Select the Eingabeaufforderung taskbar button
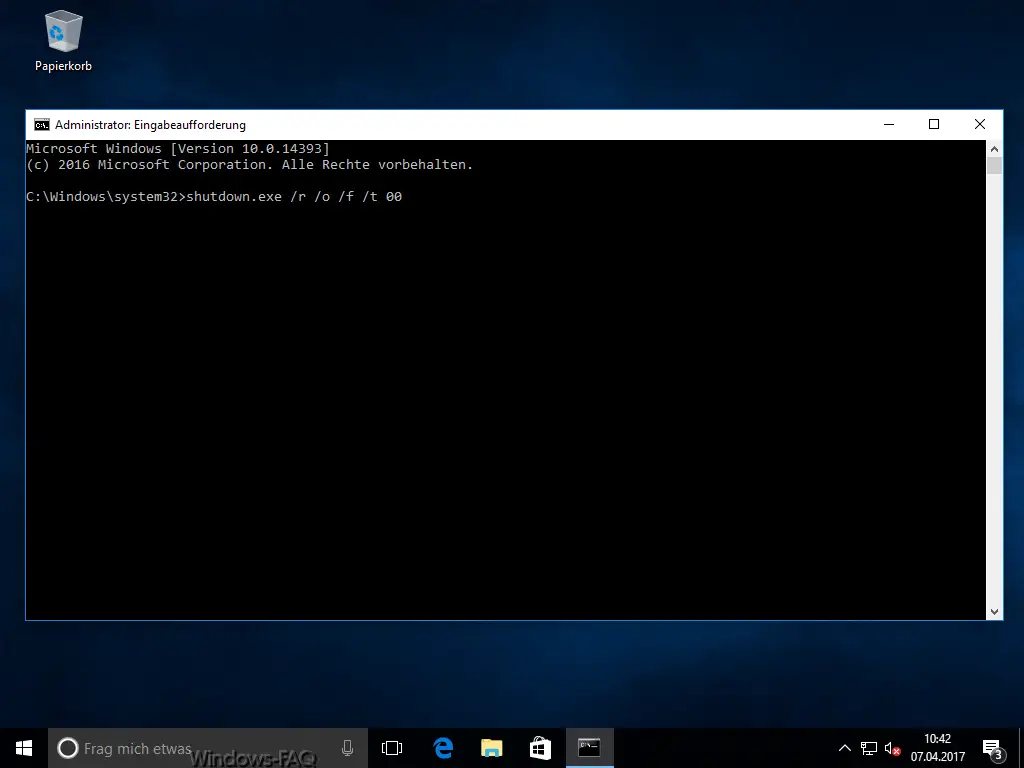1024x768 pixels. click(x=589, y=748)
